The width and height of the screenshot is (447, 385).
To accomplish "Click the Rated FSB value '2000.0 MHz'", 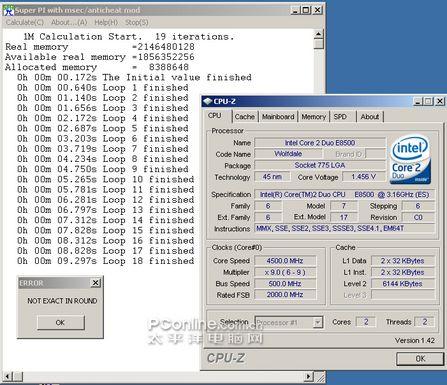I will click(x=285, y=295).
